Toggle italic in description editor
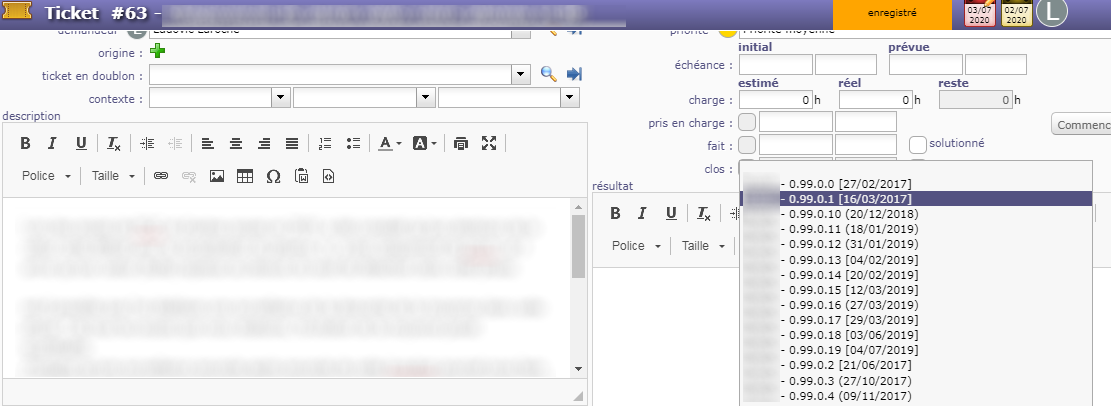This screenshot has width=1111, height=406. (x=52, y=143)
